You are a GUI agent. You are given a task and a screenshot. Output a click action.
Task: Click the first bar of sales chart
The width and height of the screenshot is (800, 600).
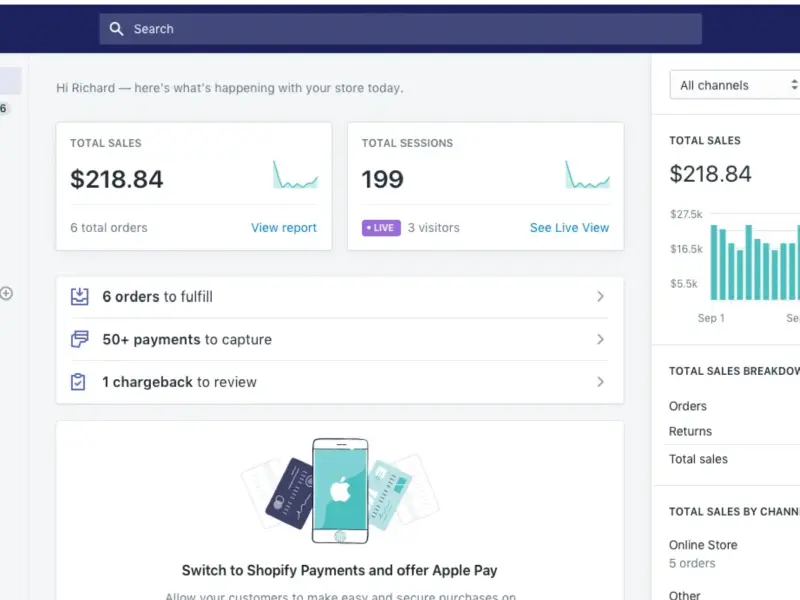pos(714,262)
